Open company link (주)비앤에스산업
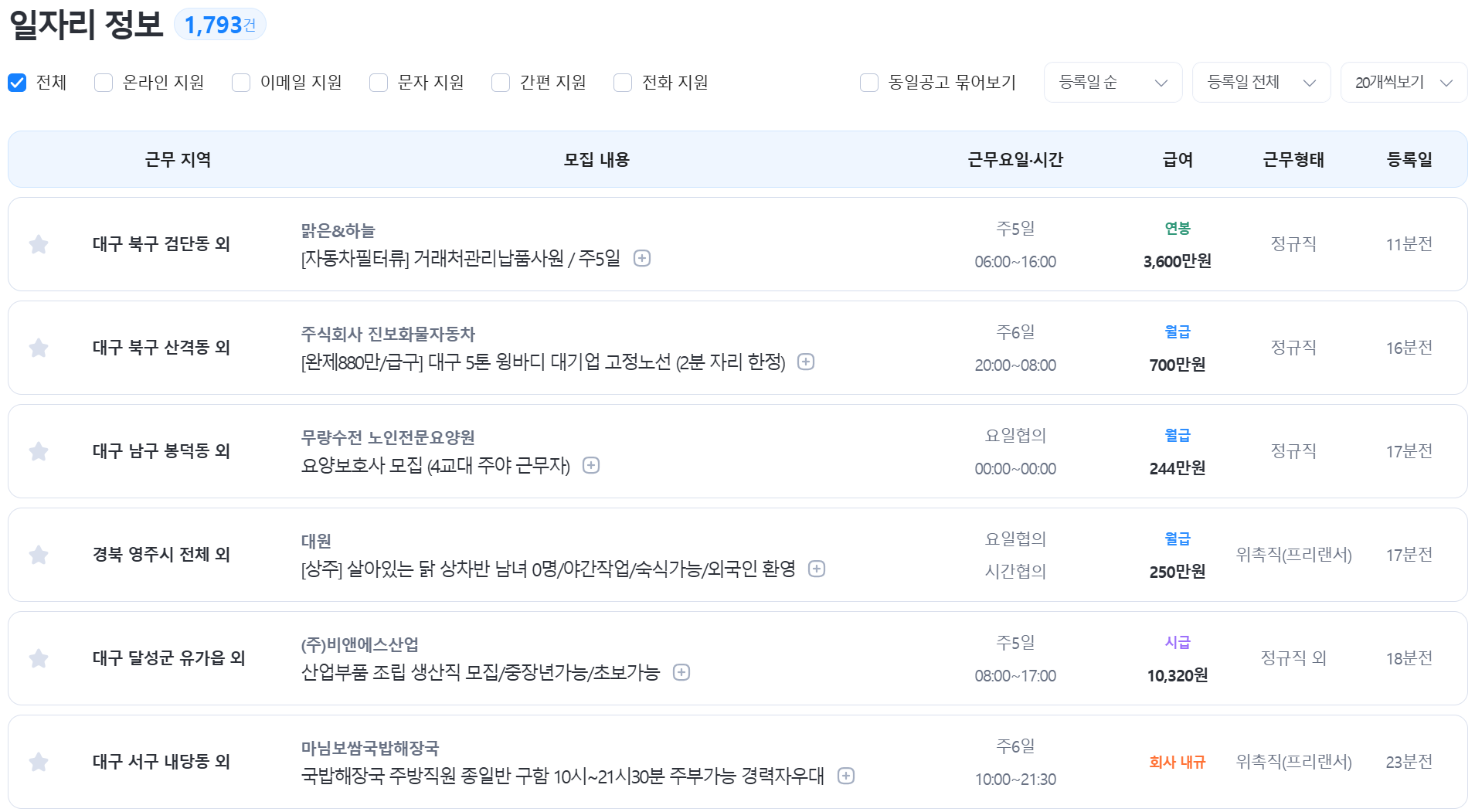The height and width of the screenshot is (812, 1475). click(x=359, y=644)
